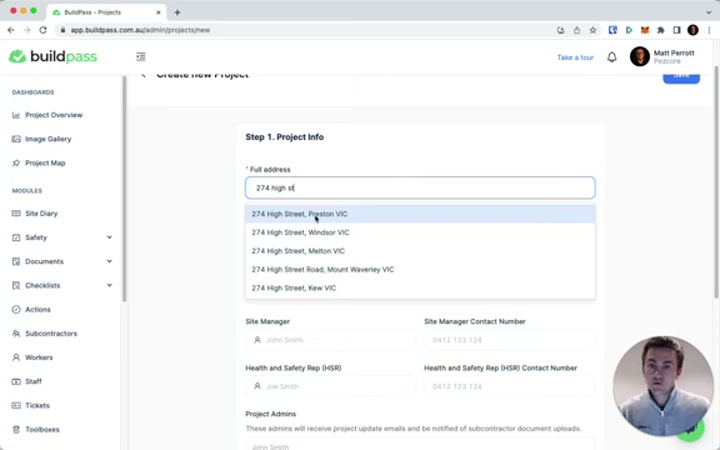Click the Project Map pin icon
Screen dimensions: 720x450
coord(16,163)
